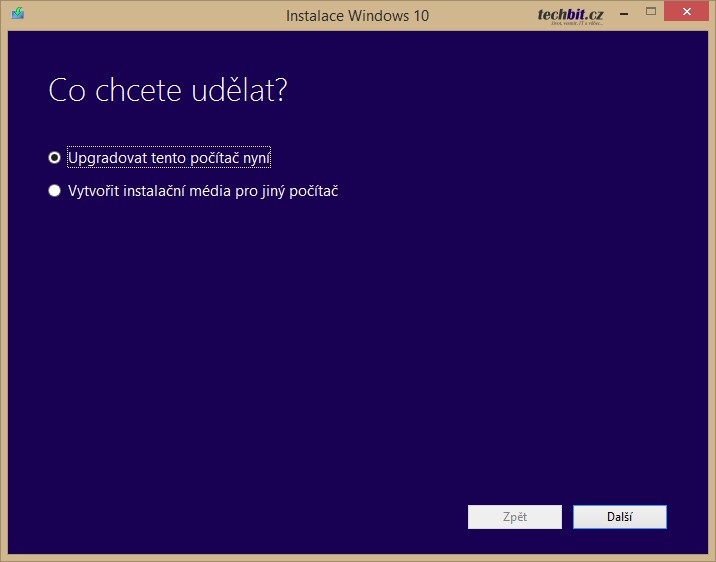716x562 pixels.
Task: Maximize the Instalace Windows 10 window
Action: click(651, 13)
